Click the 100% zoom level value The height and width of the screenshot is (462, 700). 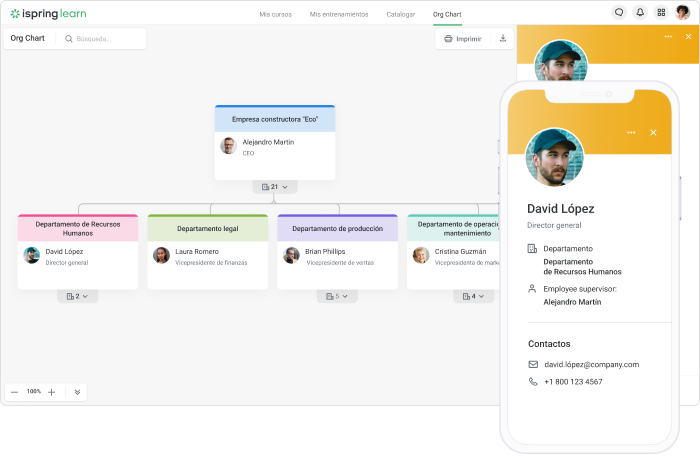(x=34, y=391)
